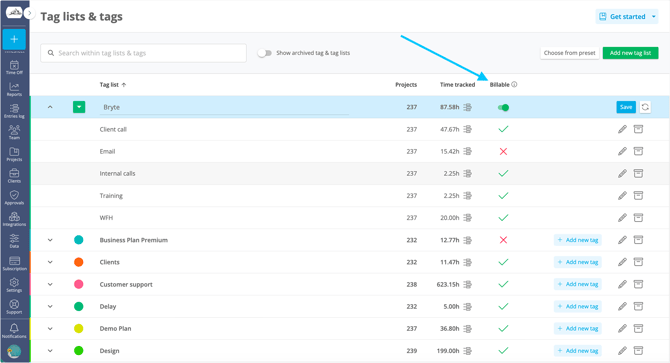Toggle Billable switch for Bryte
The height and width of the screenshot is (363, 670).
click(503, 107)
